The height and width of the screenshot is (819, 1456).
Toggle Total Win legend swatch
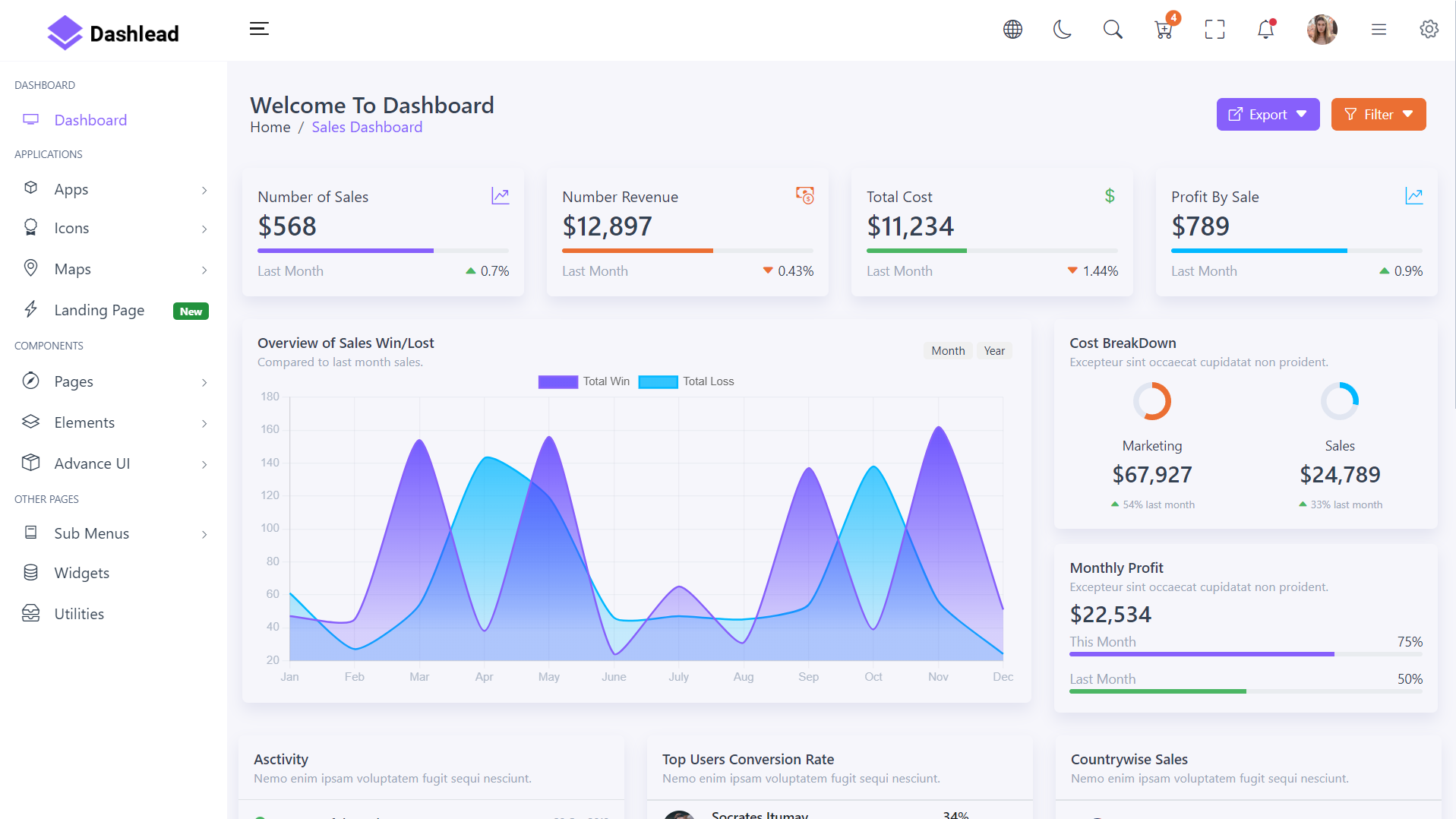pyautogui.click(x=558, y=381)
